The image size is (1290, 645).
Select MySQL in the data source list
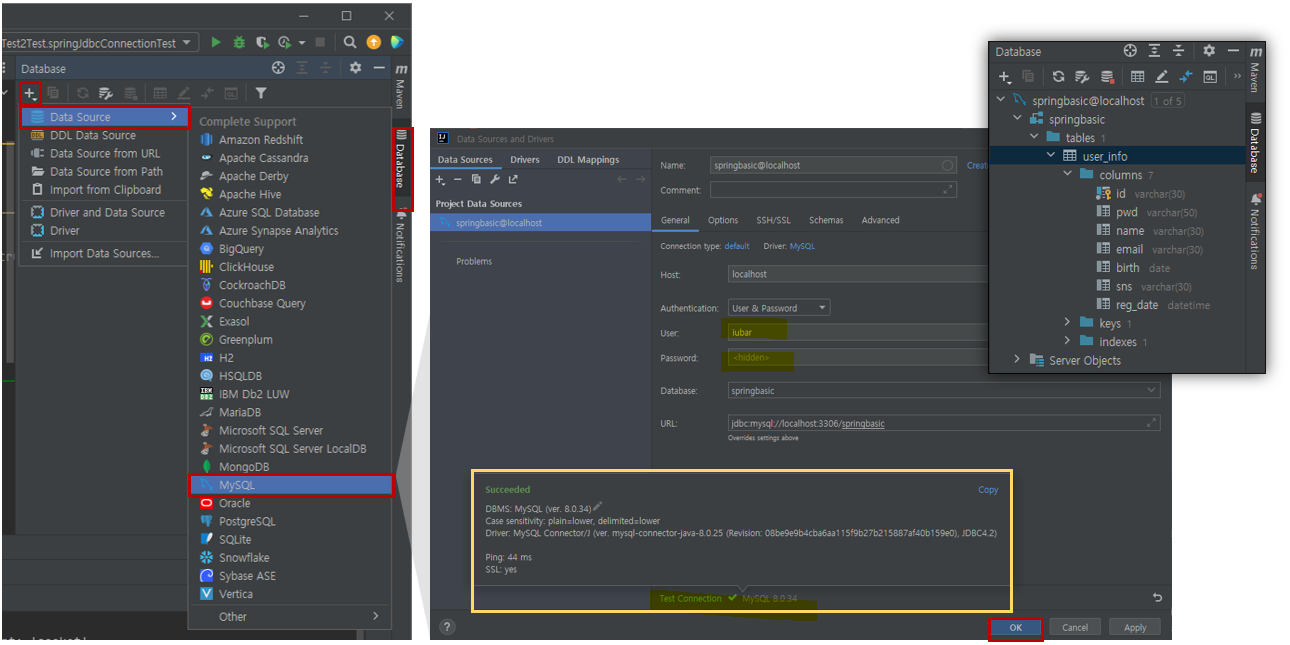click(x=291, y=485)
